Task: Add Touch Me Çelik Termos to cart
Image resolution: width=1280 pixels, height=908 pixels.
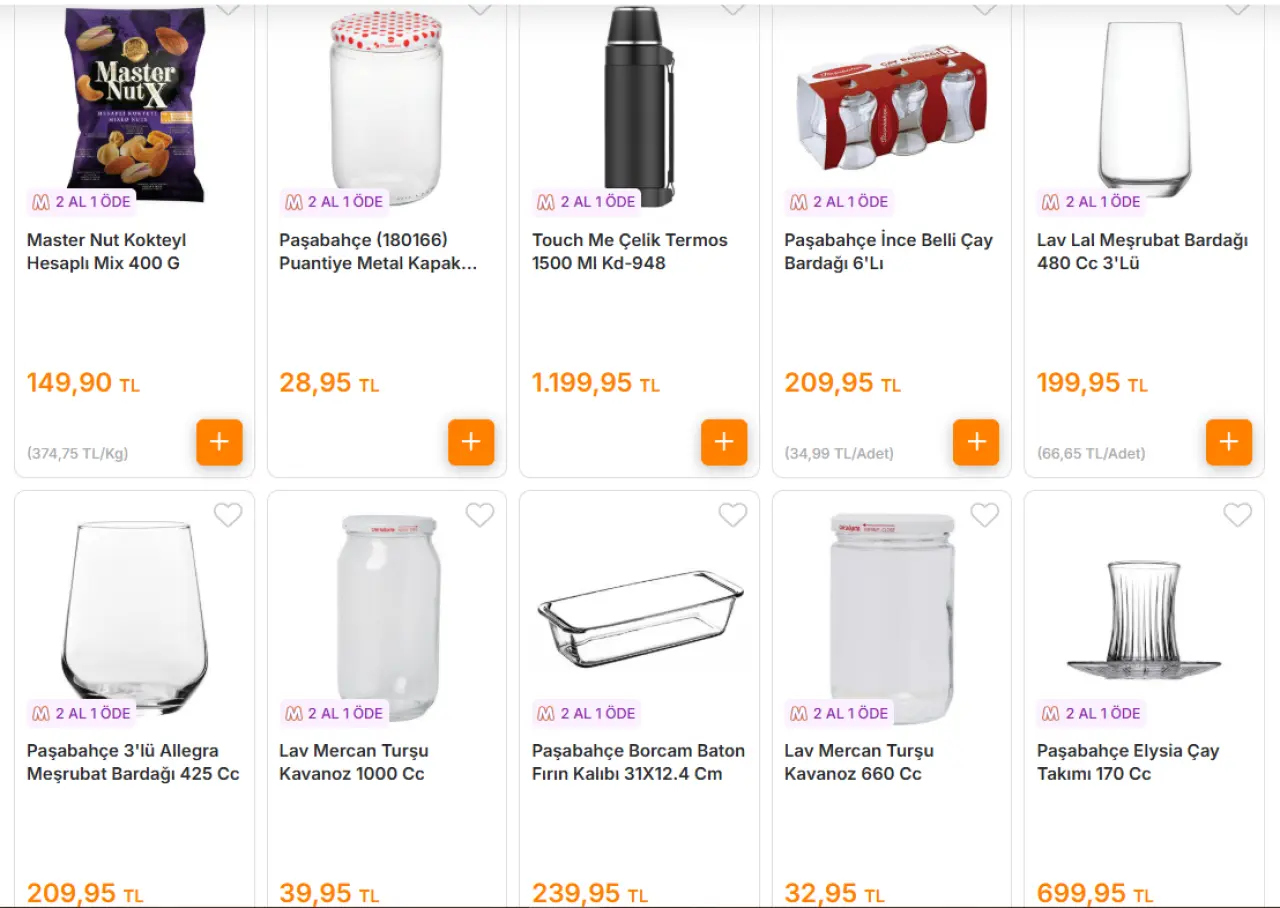Action: [724, 442]
